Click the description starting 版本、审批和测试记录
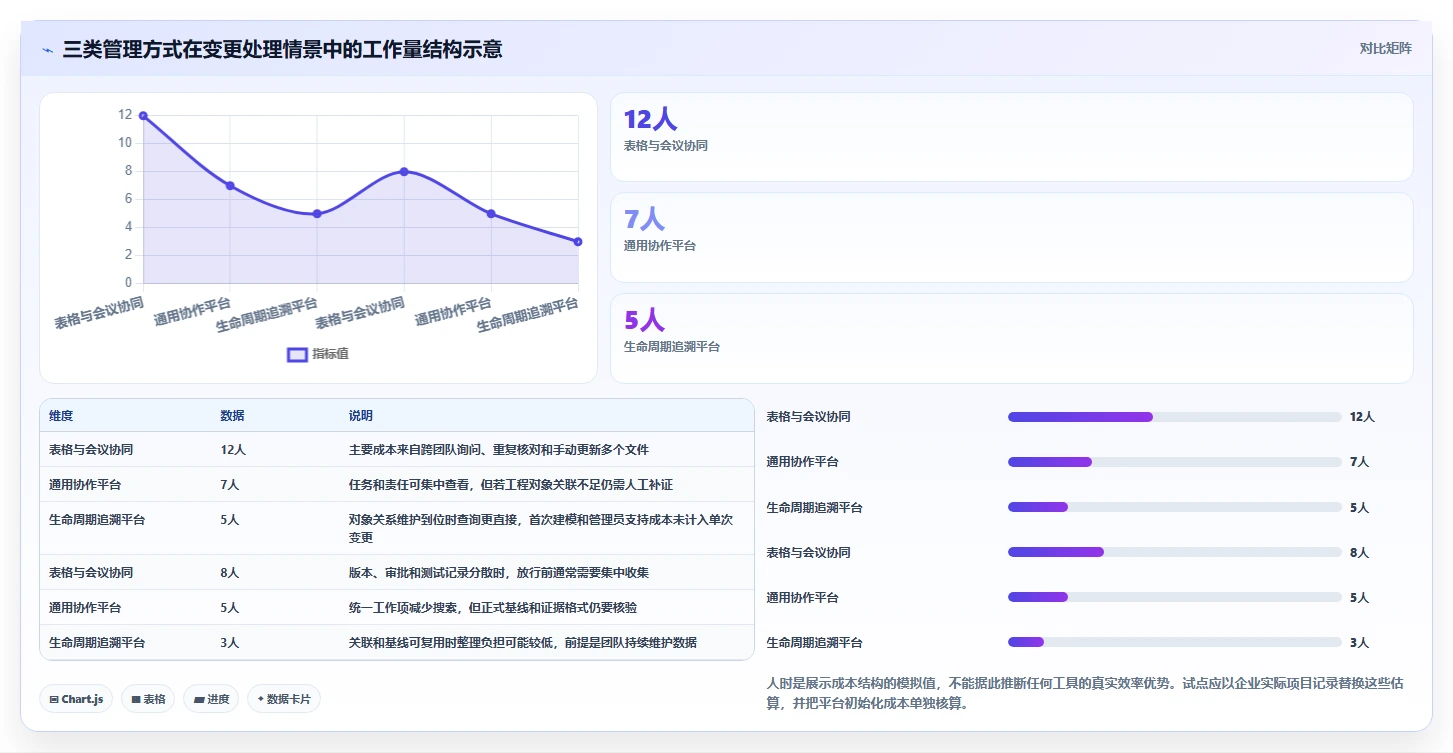Screen dimensions: 1453x753 point(499,573)
